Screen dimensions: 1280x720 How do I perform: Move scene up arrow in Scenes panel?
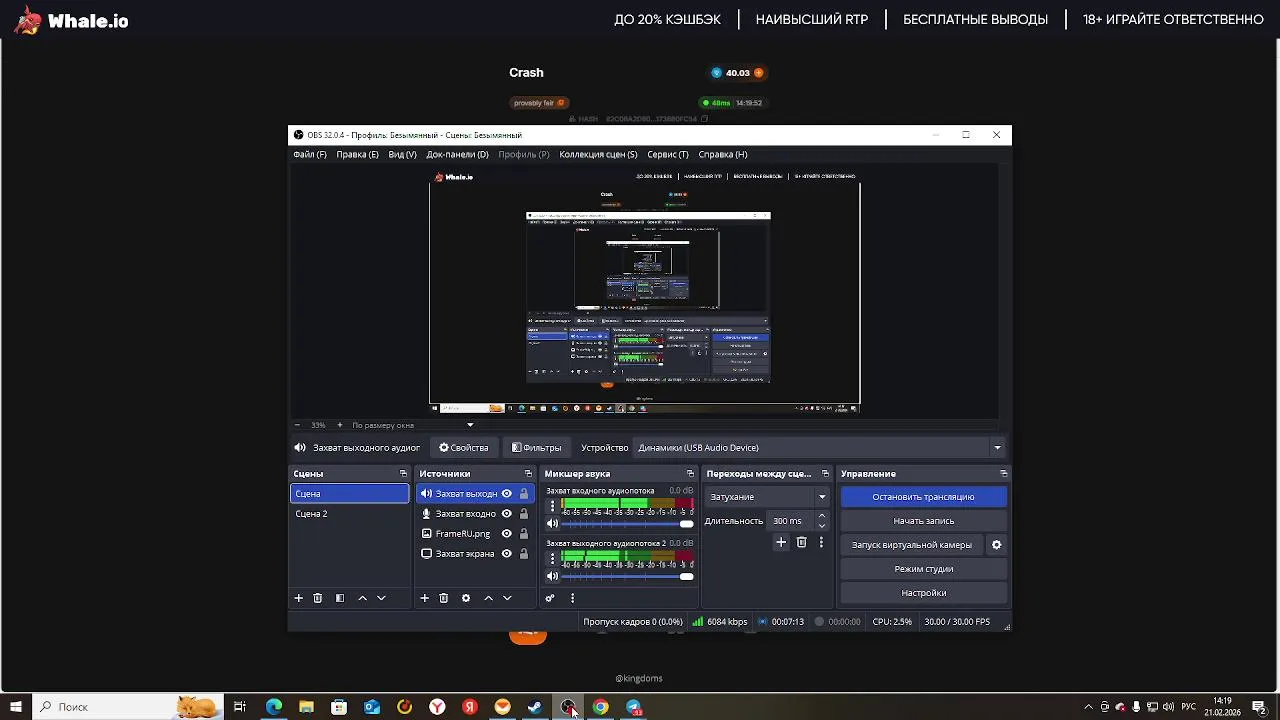pos(362,598)
